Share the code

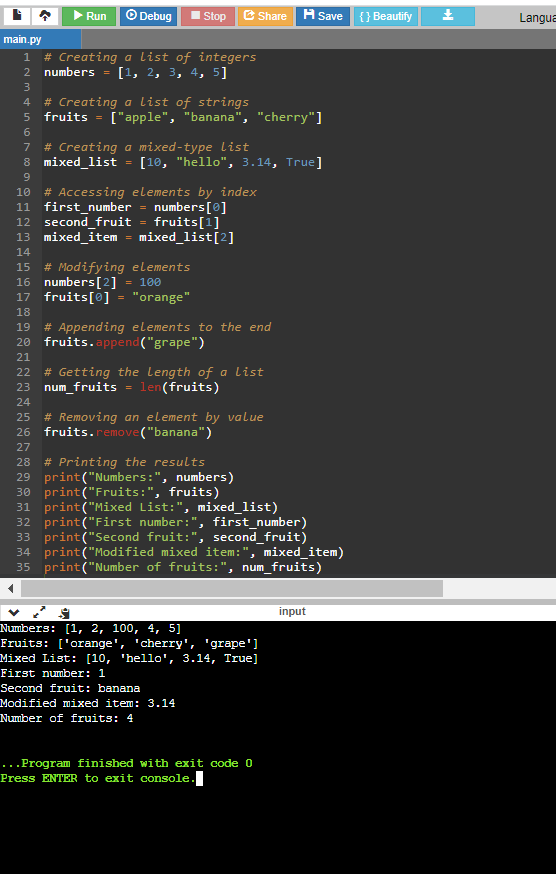tap(265, 16)
